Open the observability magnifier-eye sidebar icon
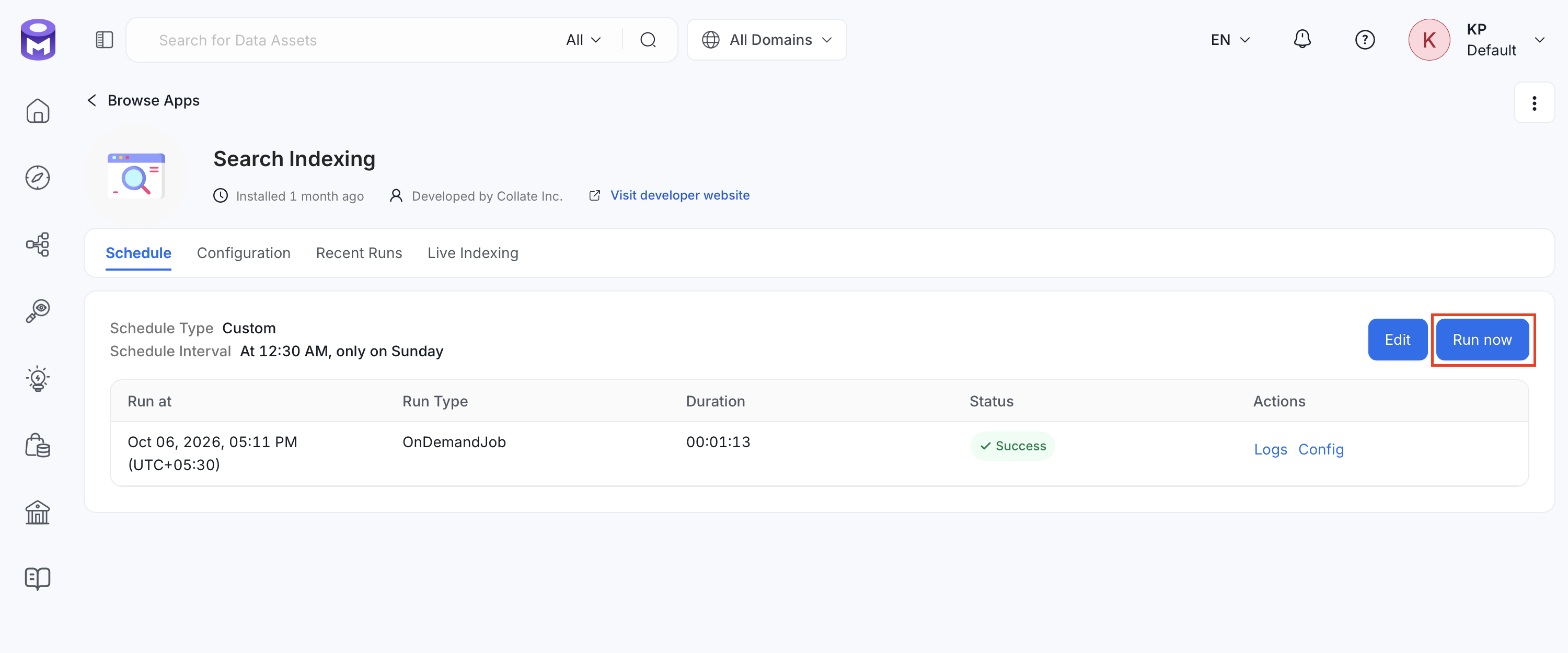Screen dimensions: 1568x653 coord(38,311)
